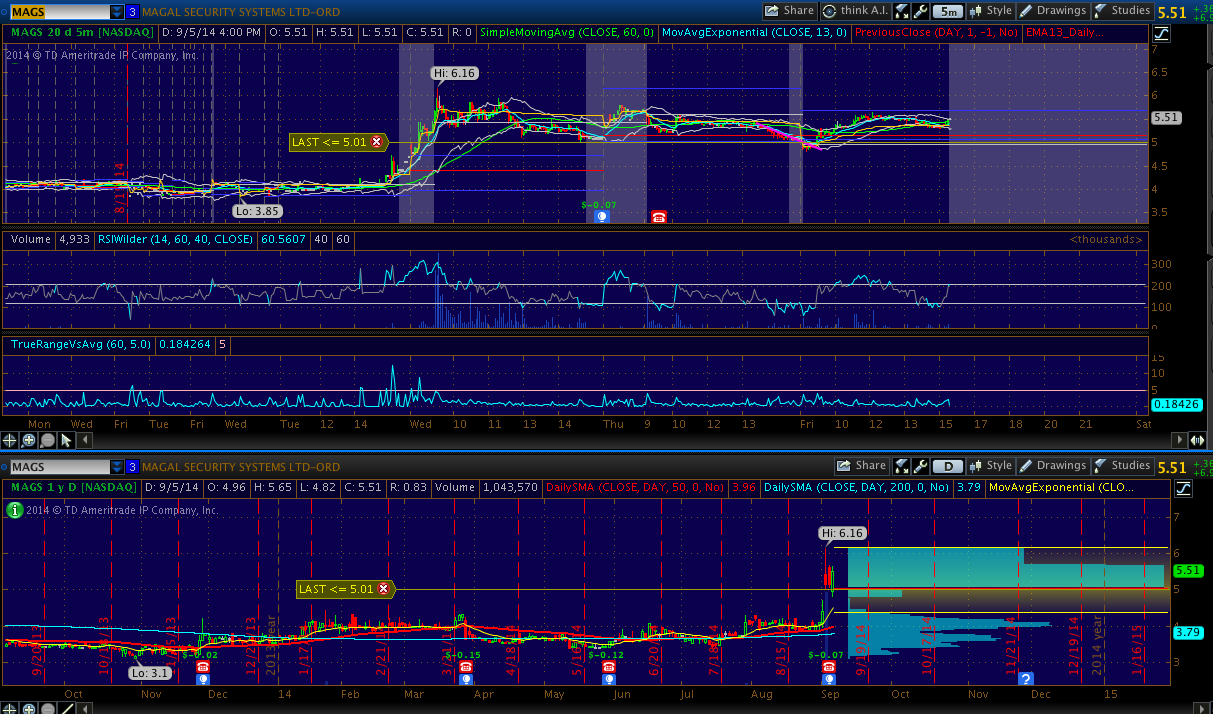Open the 5m timeframe selector
This screenshot has width=1213, height=714.
(947, 12)
